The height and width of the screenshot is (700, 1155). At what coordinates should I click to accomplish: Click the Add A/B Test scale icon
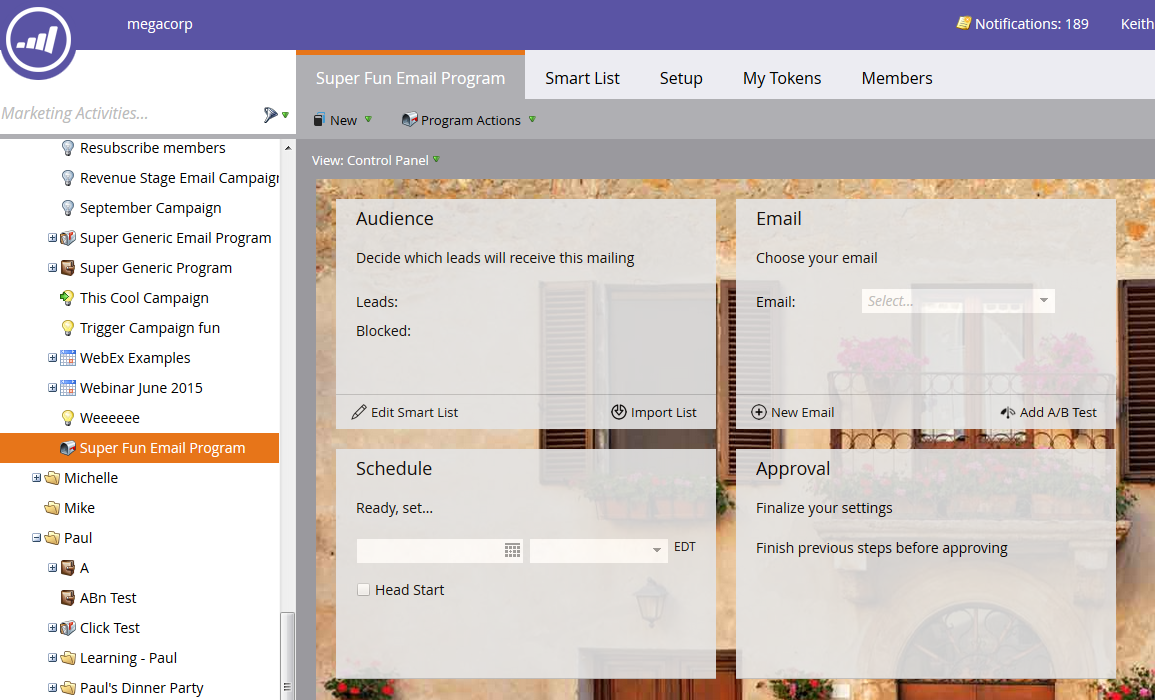click(x=1008, y=413)
